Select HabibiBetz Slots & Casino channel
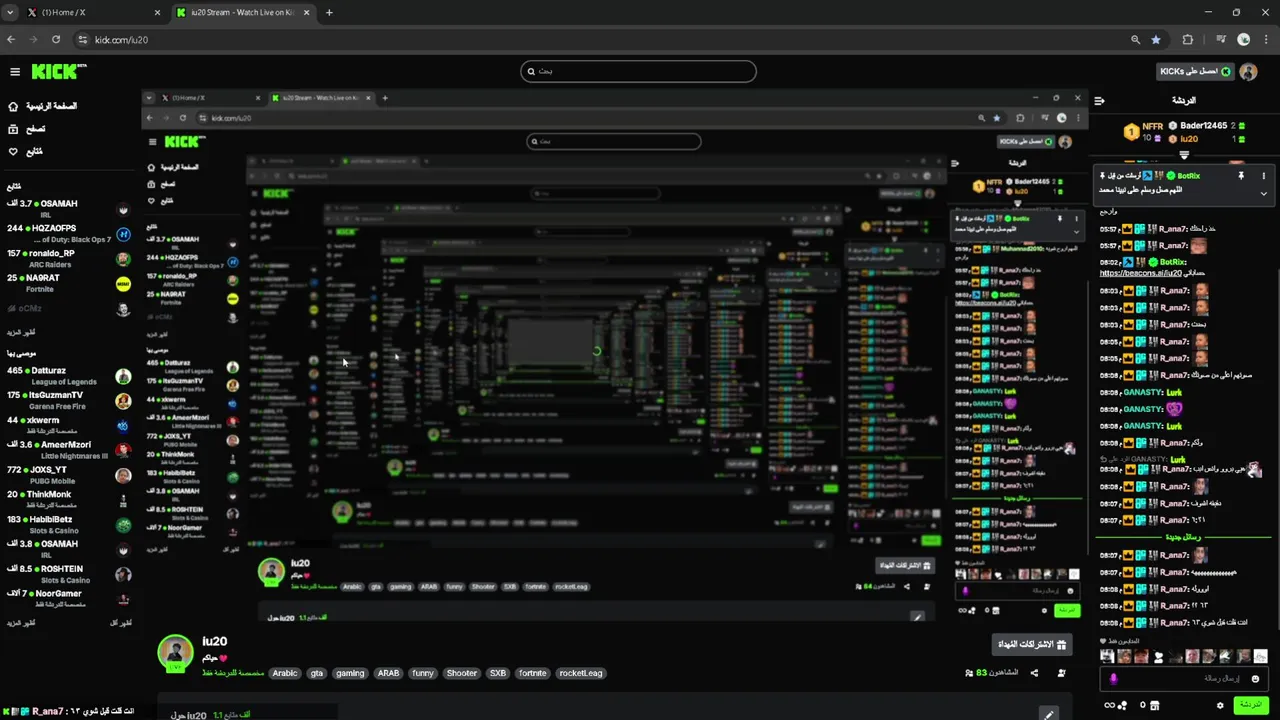1280x720 pixels. coord(68,525)
